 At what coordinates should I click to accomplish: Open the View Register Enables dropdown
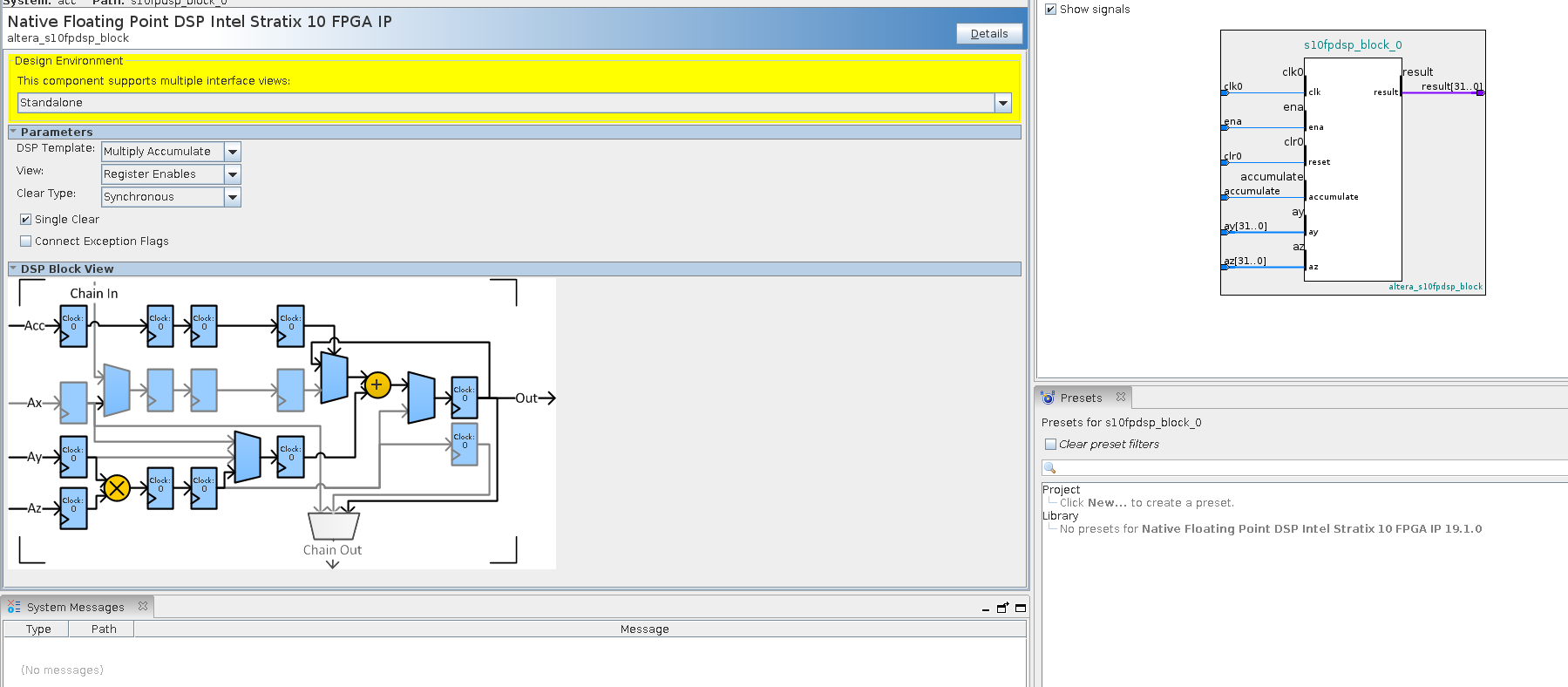233,174
